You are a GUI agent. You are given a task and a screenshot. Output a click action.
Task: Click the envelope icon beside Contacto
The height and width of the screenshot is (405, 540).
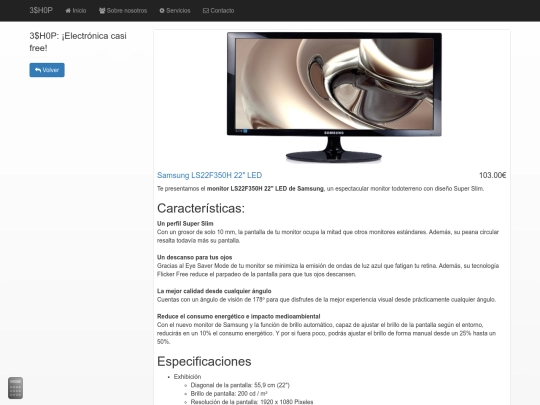(x=206, y=11)
